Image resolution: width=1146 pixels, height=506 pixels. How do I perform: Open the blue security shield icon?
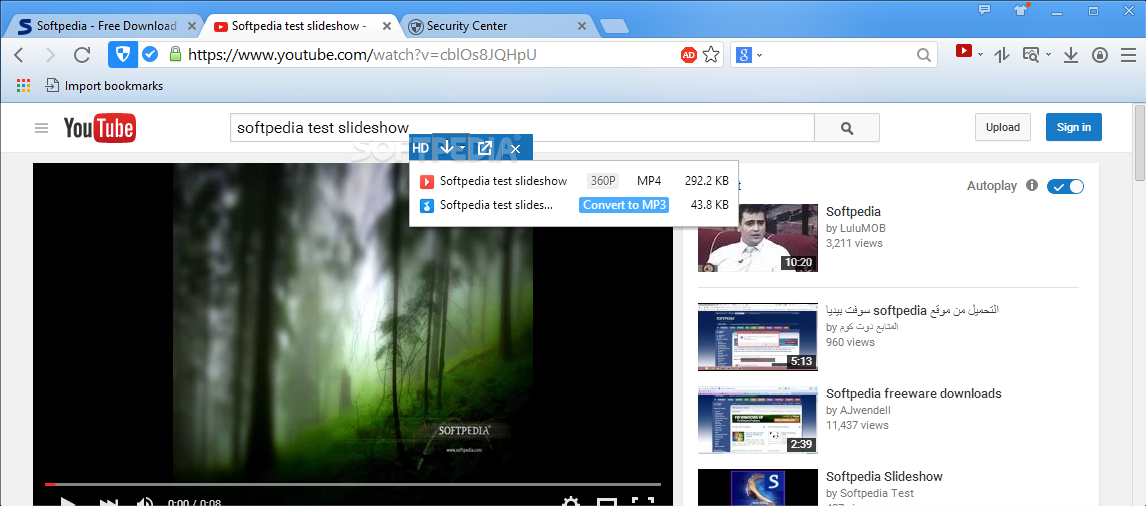(x=123, y=55)
